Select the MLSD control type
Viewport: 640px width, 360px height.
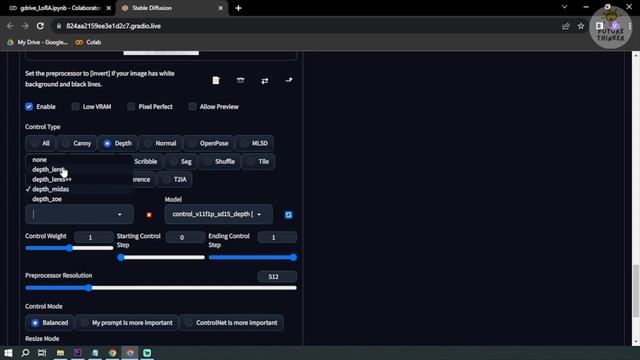254,143
